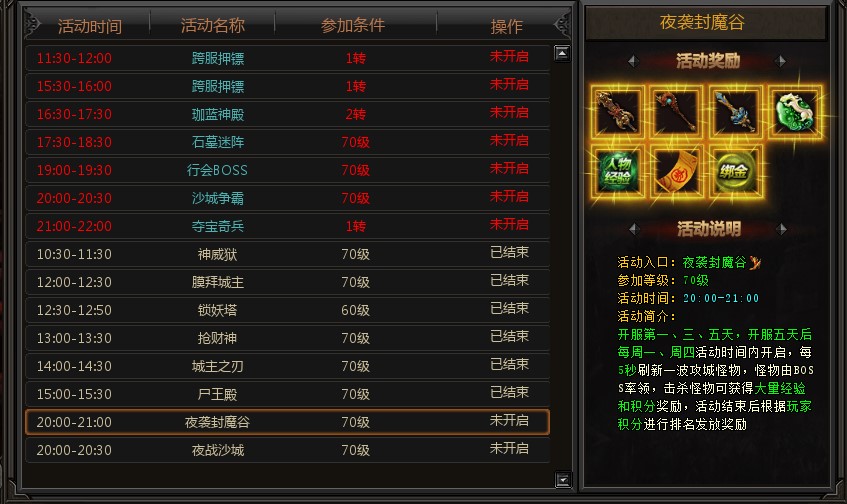Click 未开启 for the 沙城争霸 row
The width and height of the screenshot is (847, 504).
click(x=509, y=197)
